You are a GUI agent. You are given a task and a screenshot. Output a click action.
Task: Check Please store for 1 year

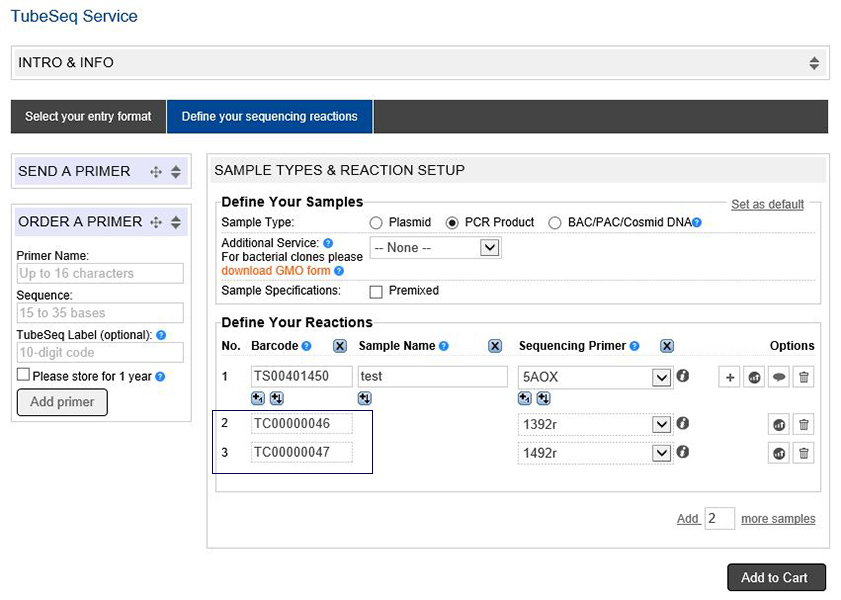23,375
